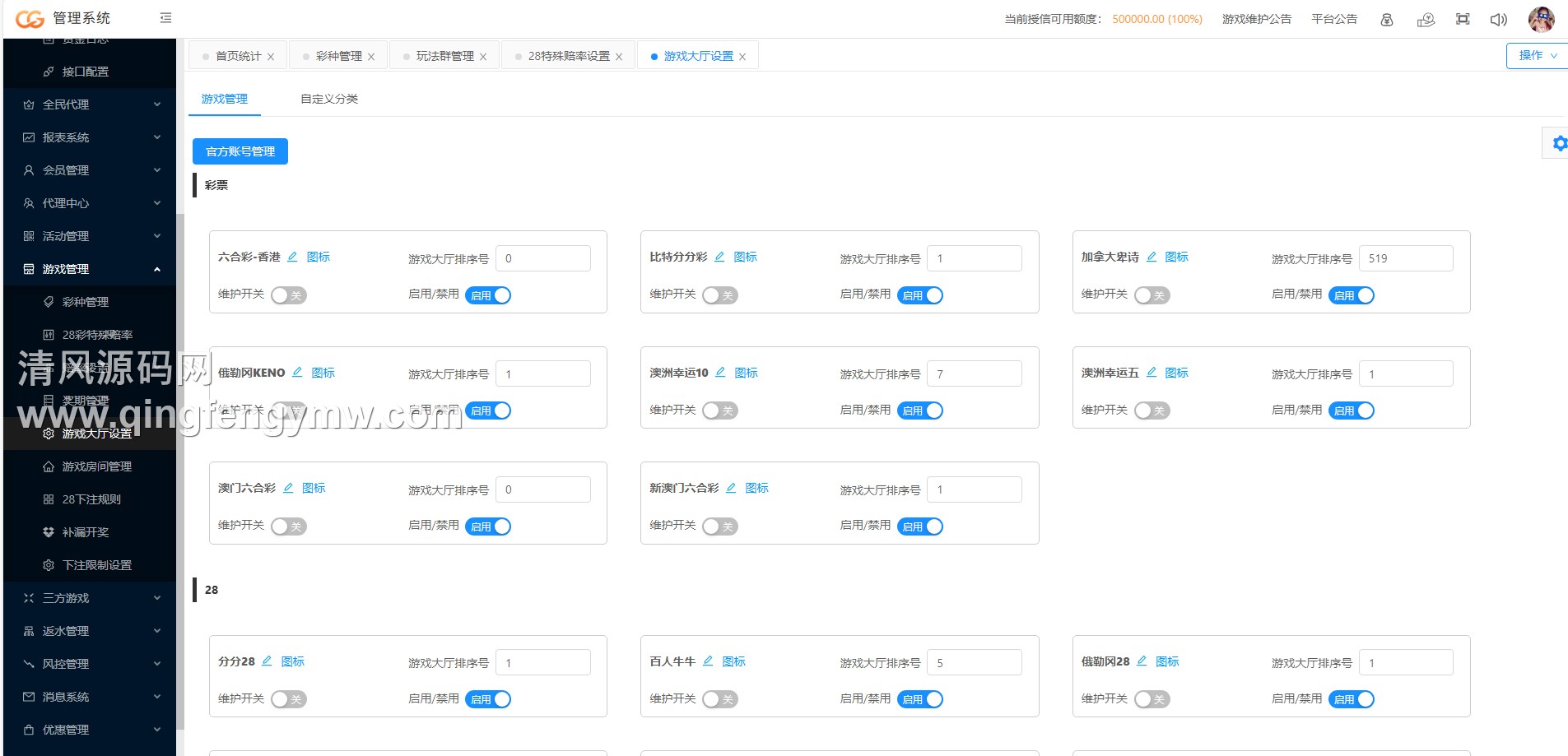Screen dimensions: 1568x756
Task: Collapse the 游戏管理 sidebar section
Action: 91,269
